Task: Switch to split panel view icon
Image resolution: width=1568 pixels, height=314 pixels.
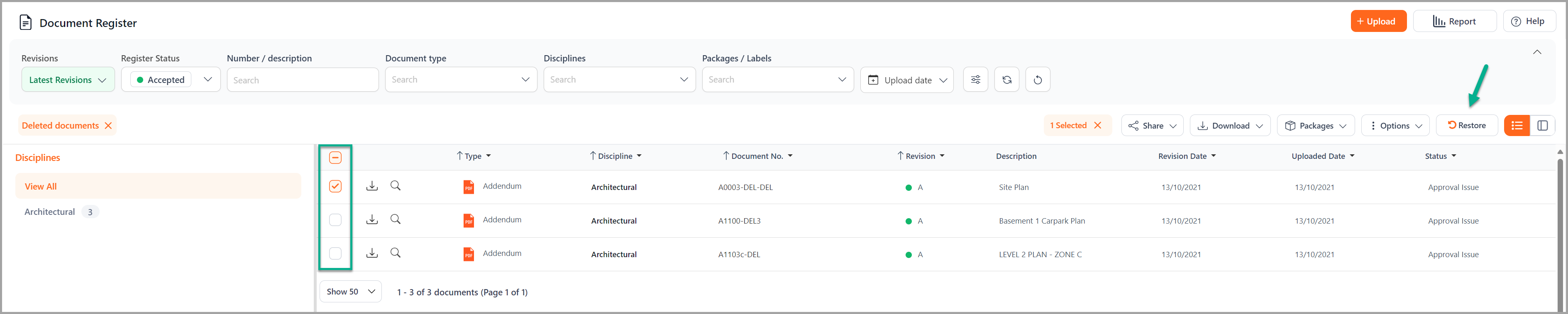Action: point(1542,125)
